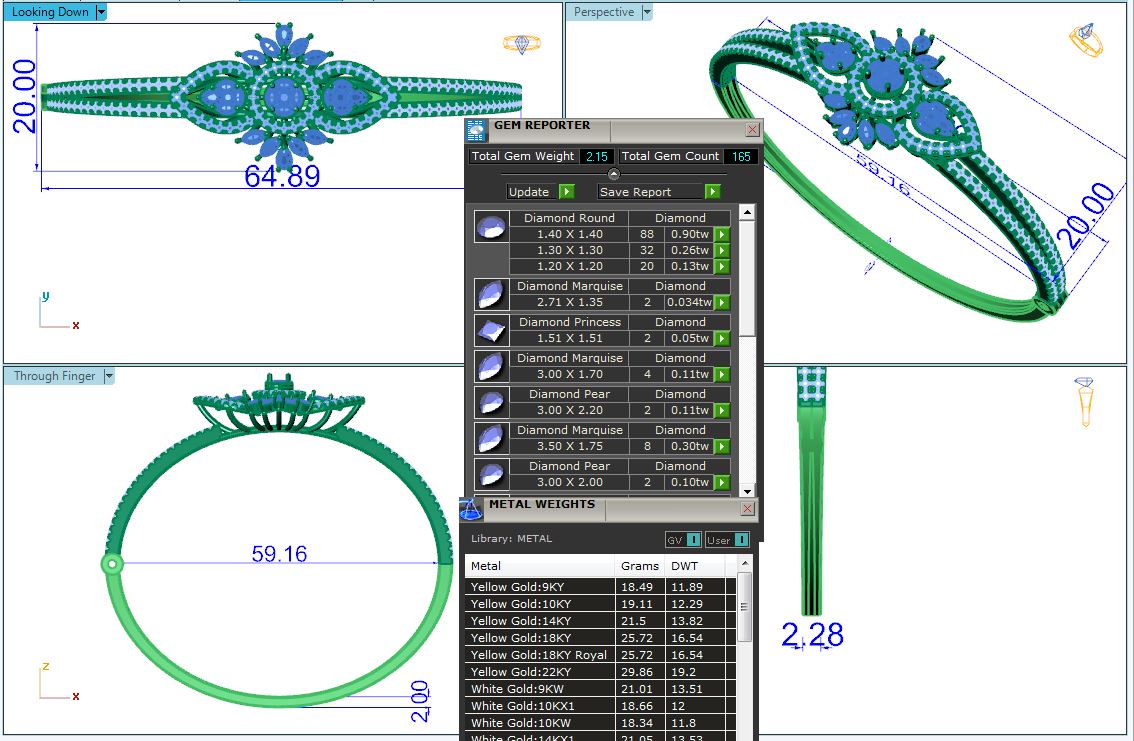
Task: Collapse Gem Reporter header with round arrow
Action: (x=614, y=174)
